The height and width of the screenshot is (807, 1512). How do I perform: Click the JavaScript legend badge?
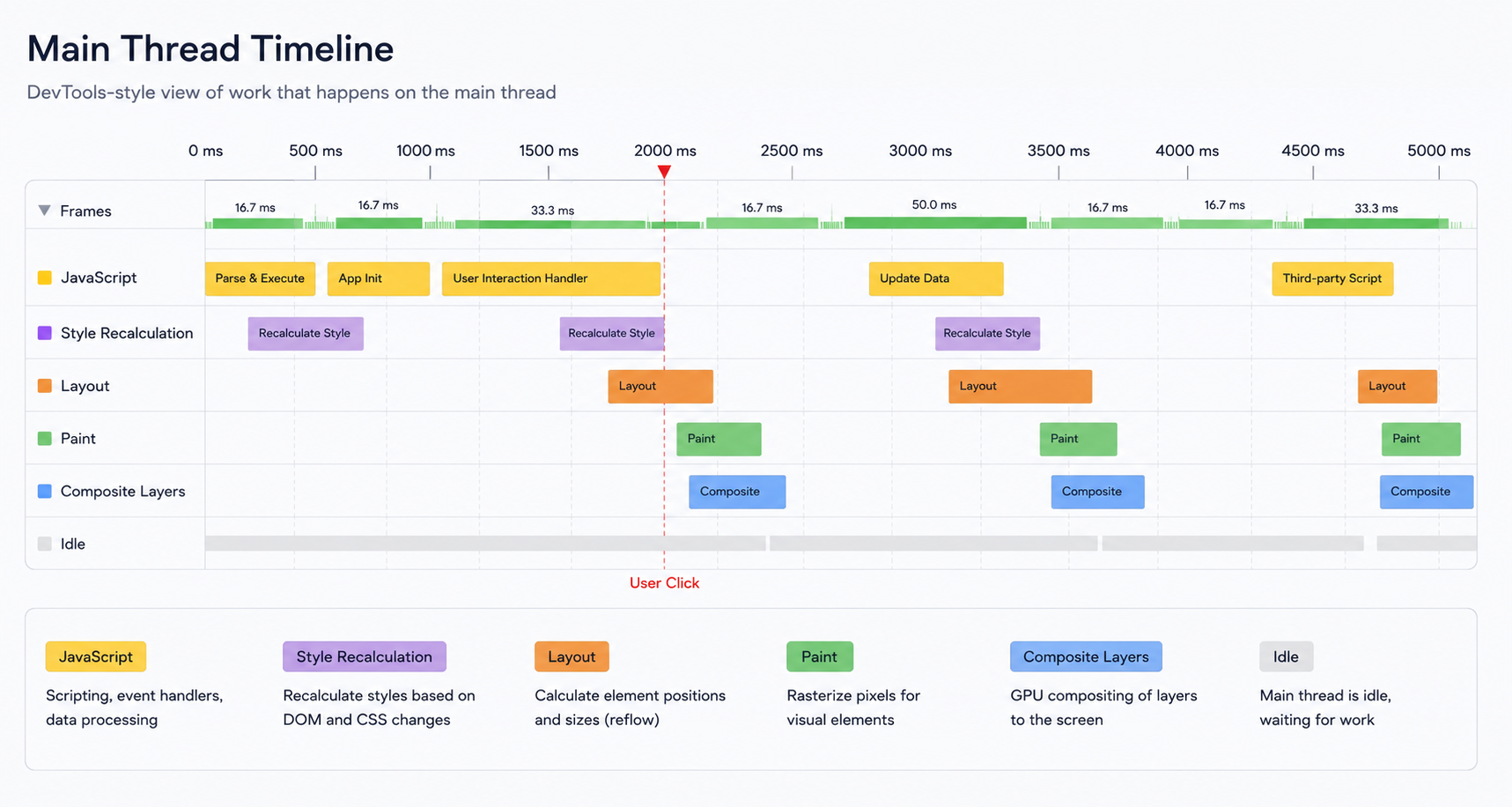[96, 656]
